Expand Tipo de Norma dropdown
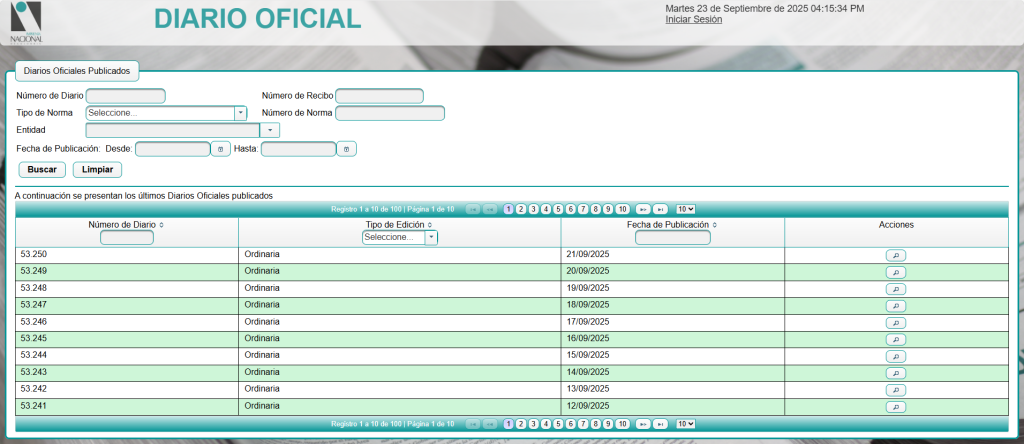1024x444 pixels. coord(240,113)
